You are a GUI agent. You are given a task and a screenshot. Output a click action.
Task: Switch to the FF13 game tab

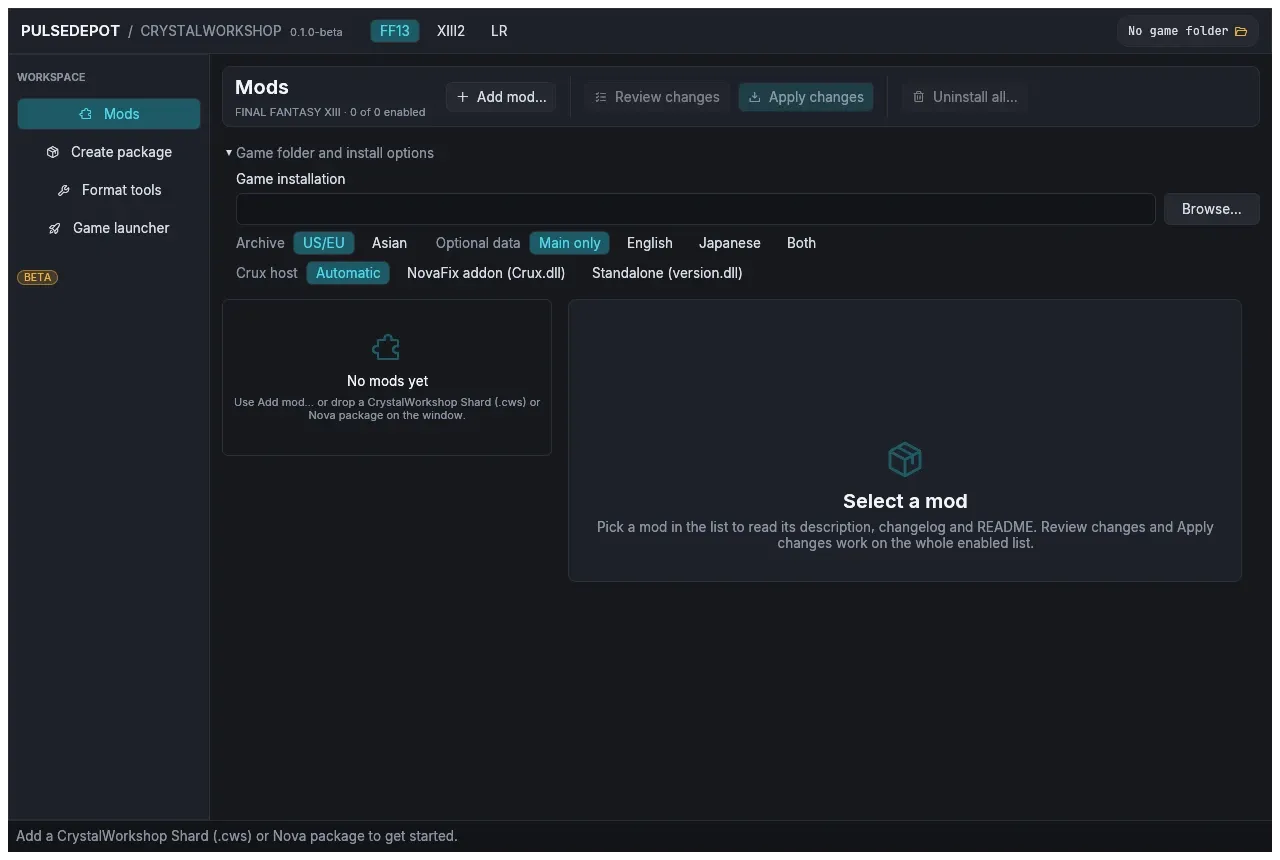pos(395,31)
